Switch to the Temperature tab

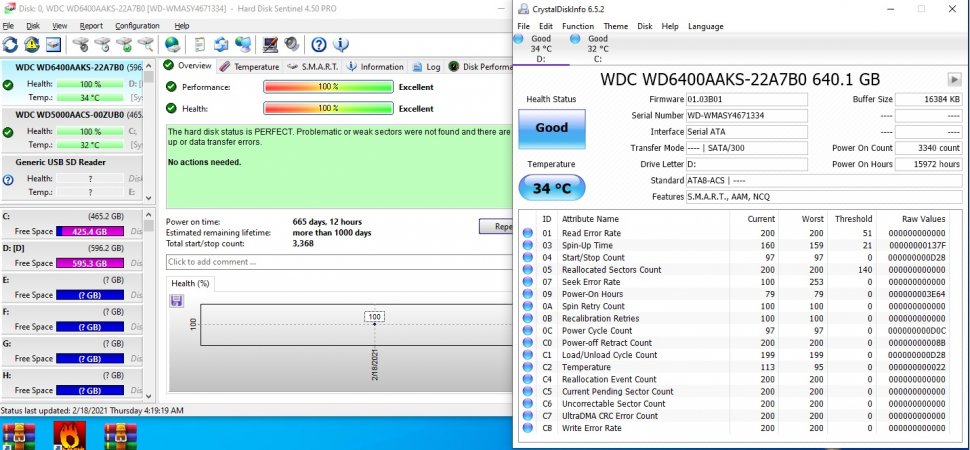[x=249, y=67]
